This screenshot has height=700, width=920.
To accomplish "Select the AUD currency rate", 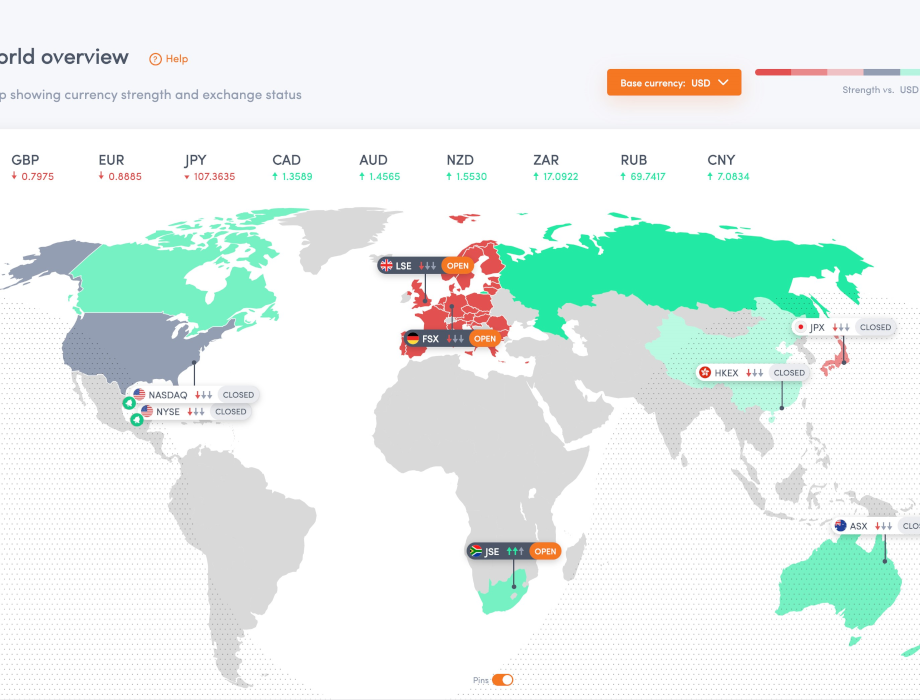I will 379,168.
